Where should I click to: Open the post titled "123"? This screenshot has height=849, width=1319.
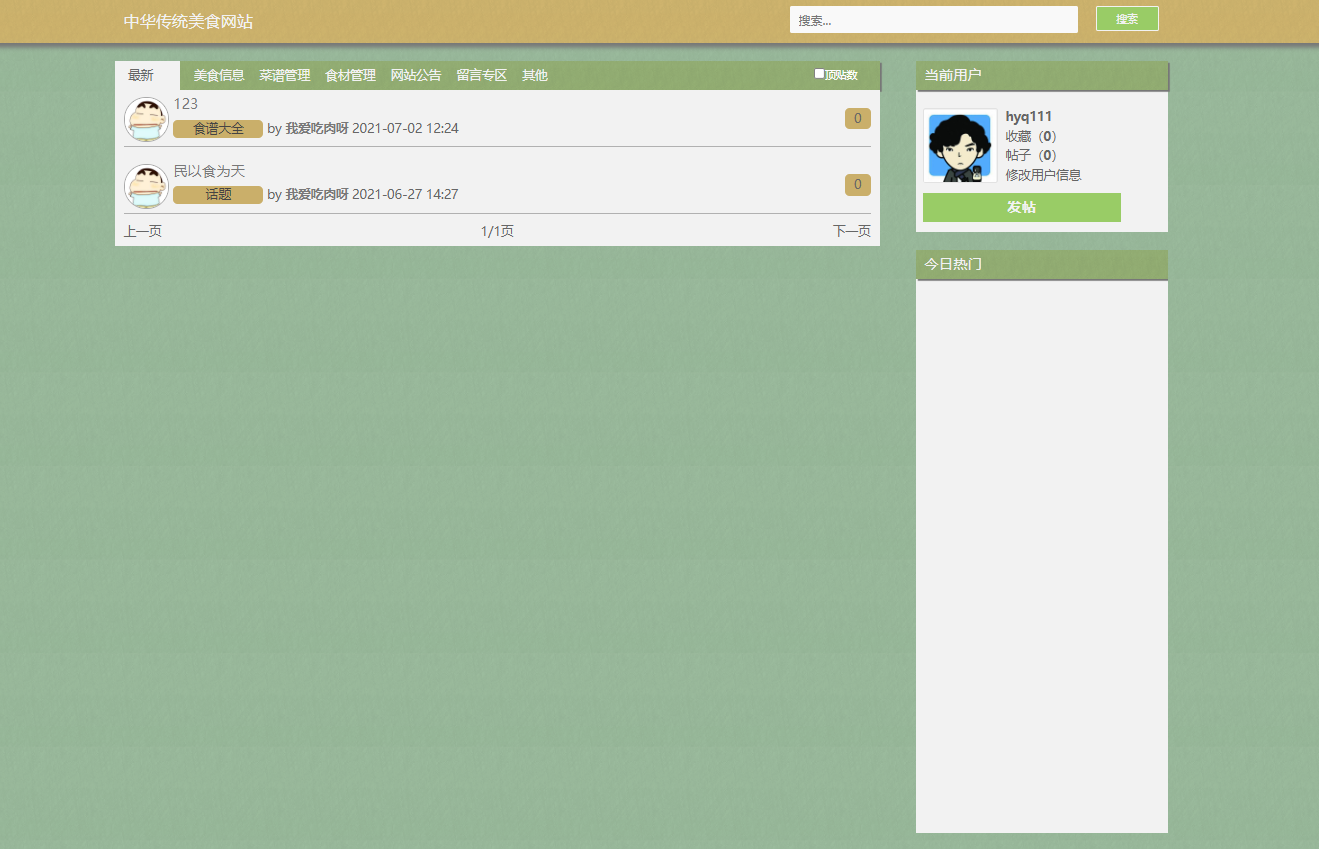(x=186, y=104)
